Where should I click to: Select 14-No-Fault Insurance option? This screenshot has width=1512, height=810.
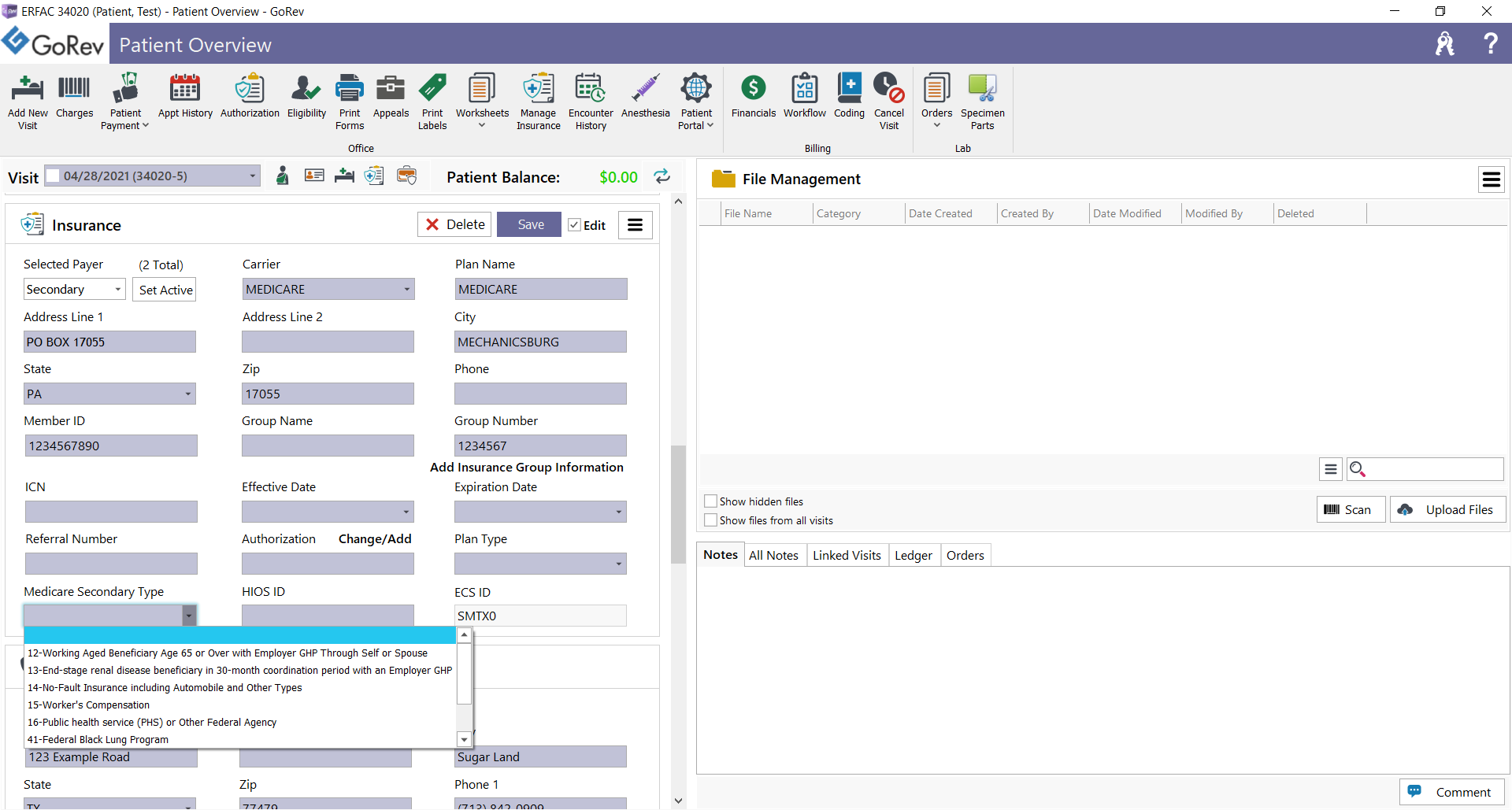240,688
